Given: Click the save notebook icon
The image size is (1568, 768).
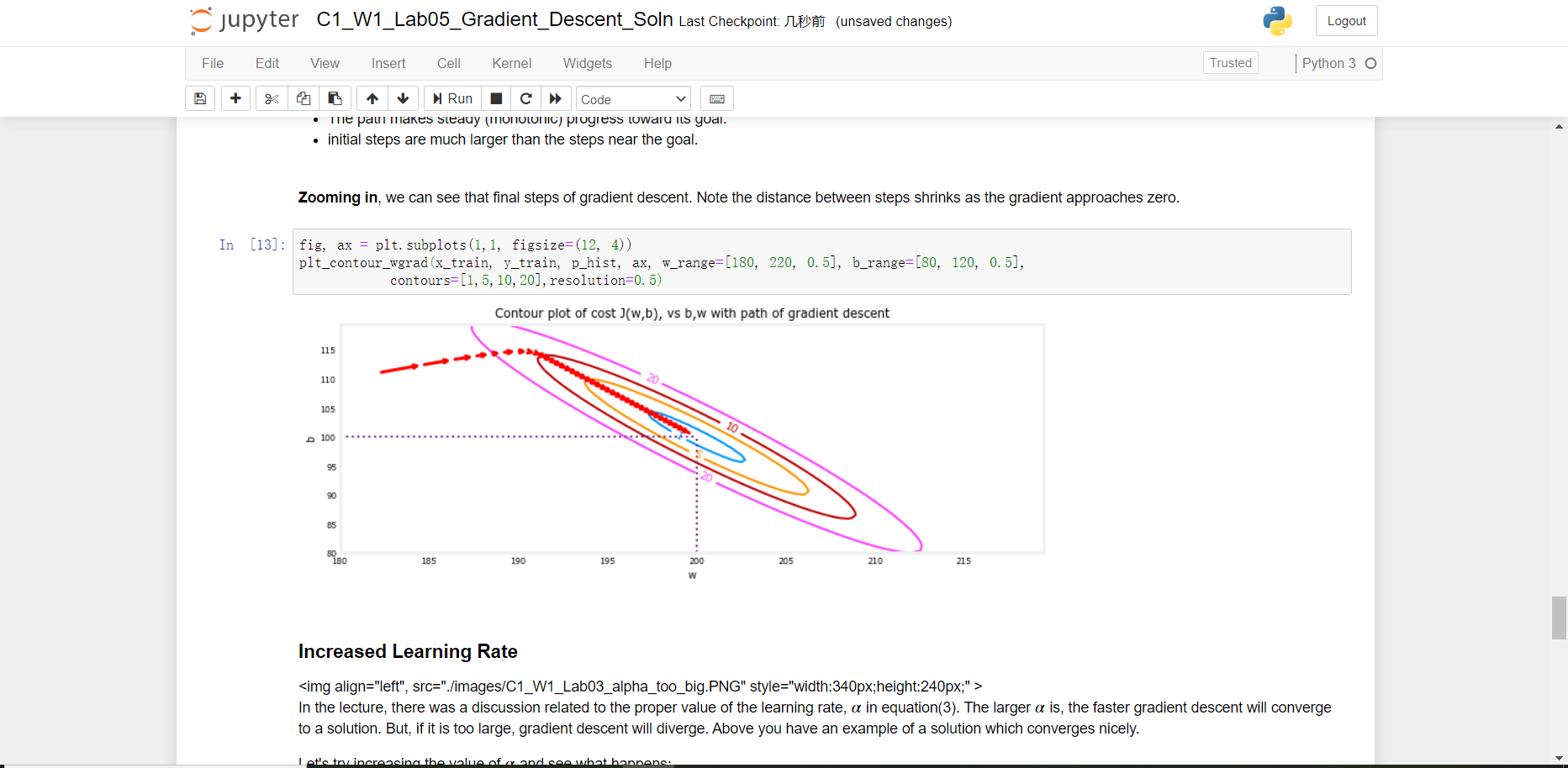Looking at the screenshot, I should tap(200, 98).
